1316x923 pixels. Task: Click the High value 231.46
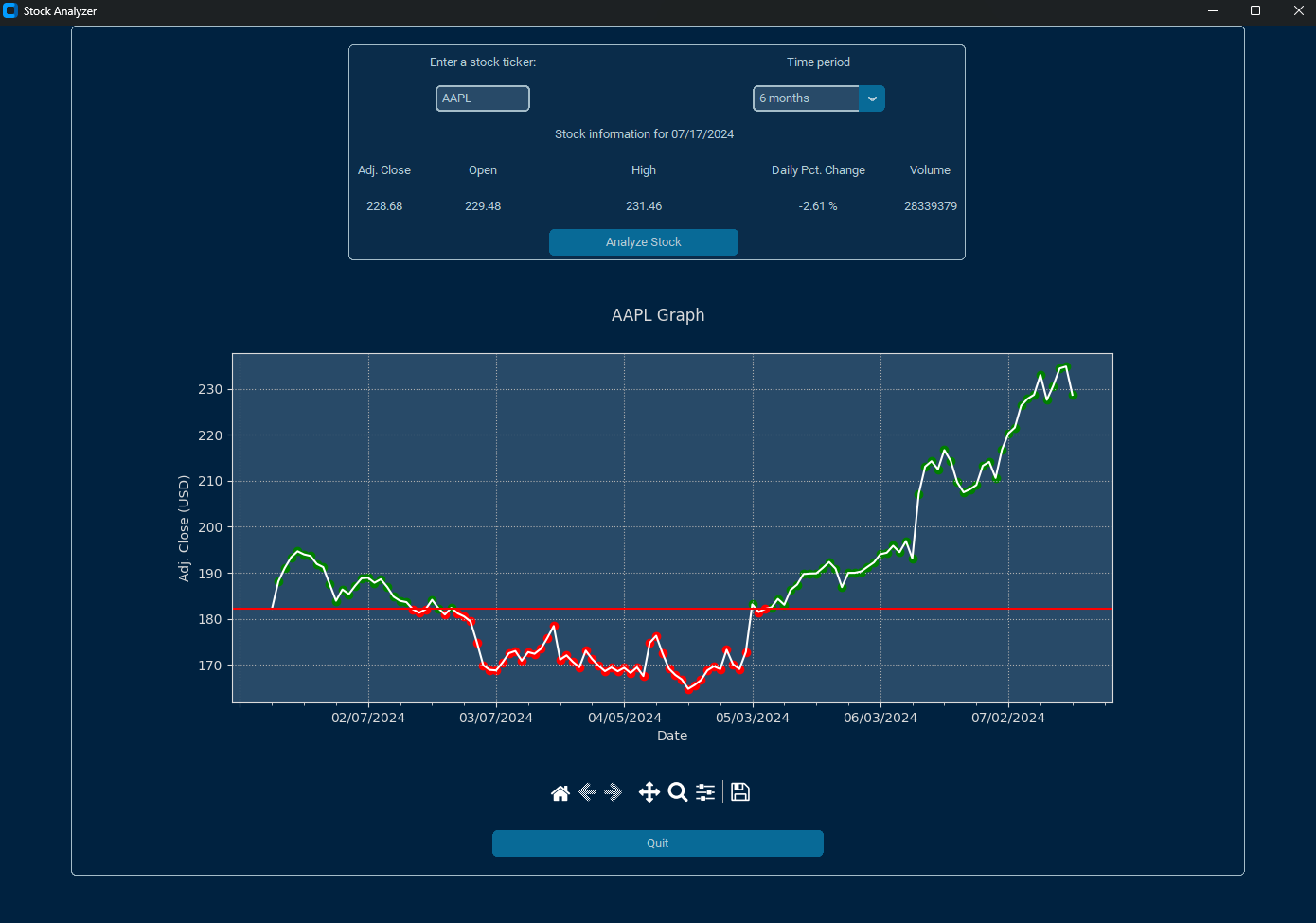[x=644, y=206]
